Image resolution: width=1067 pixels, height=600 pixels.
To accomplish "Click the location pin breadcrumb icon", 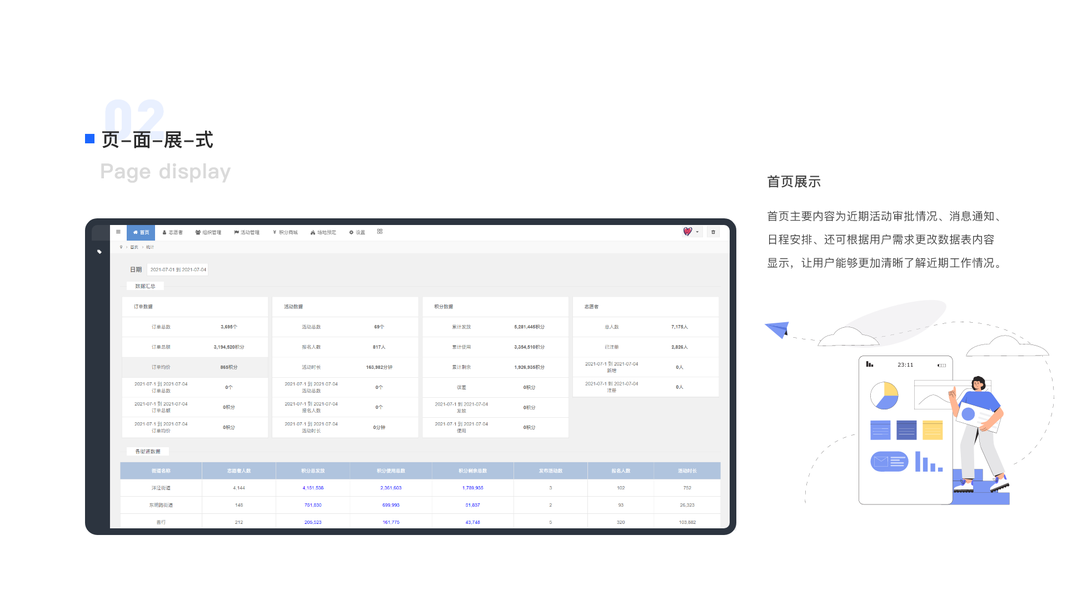I will click(121, 247).
